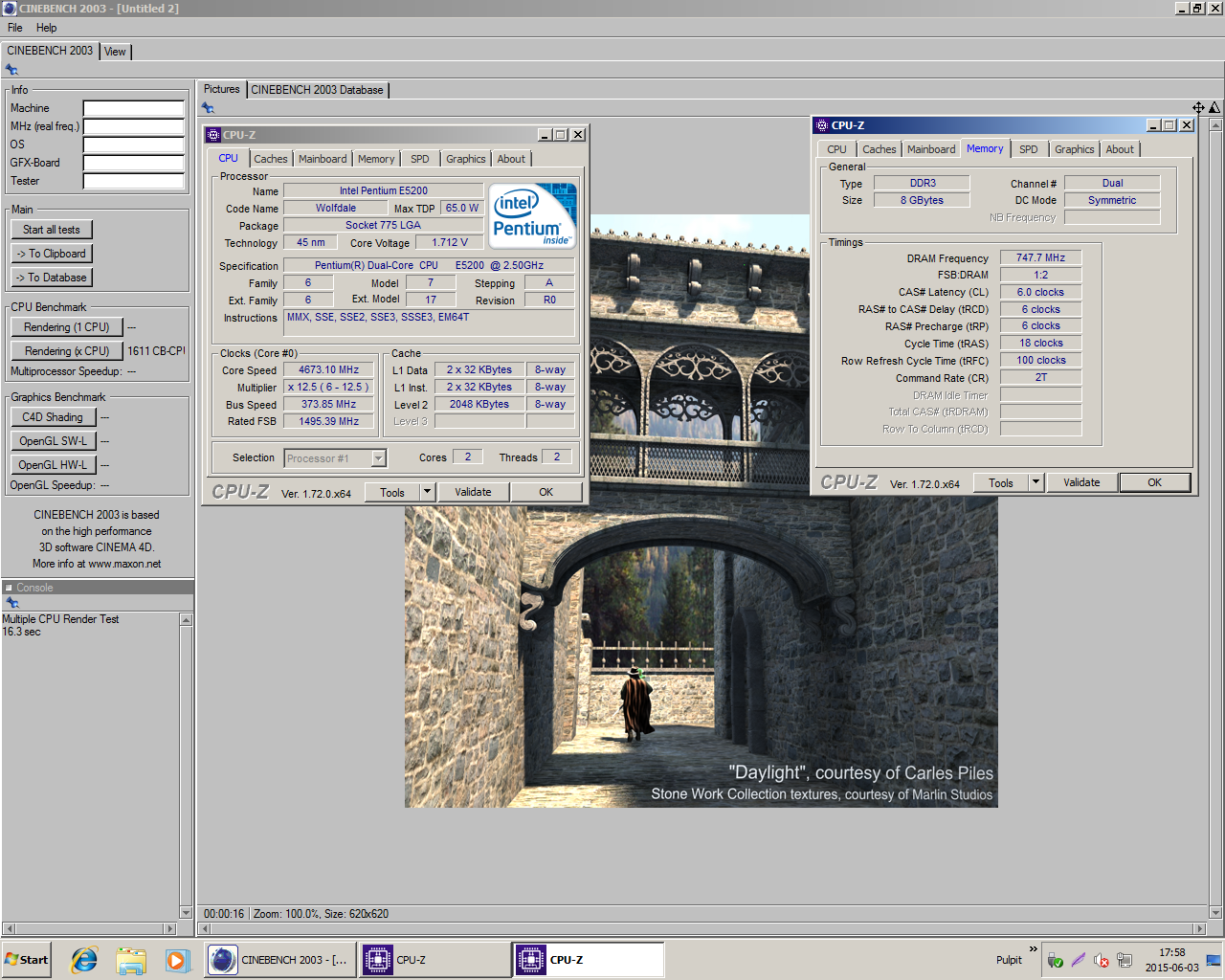Click the To Database button
Screen dimensions: 1225x980
[x=52, y=278]
